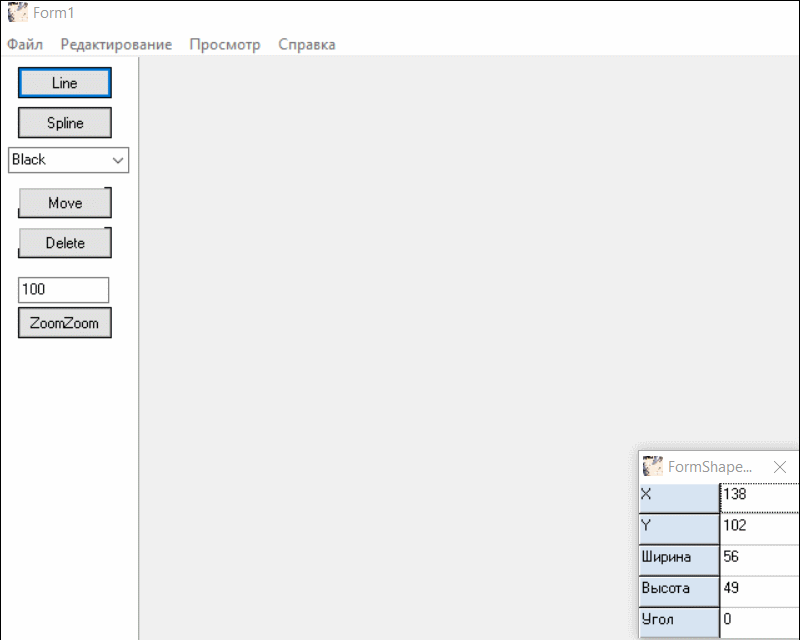
Task: Click the Ширина row header
Action: click(x=679, y=560)
